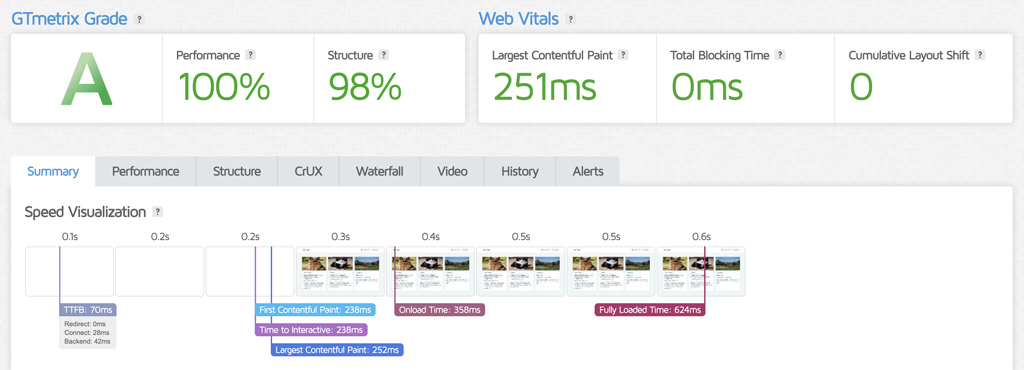Select the filmstrip thumbnail under 0.4s
The width and height of the screenshot is (1024, 370).
click(430, 271)
